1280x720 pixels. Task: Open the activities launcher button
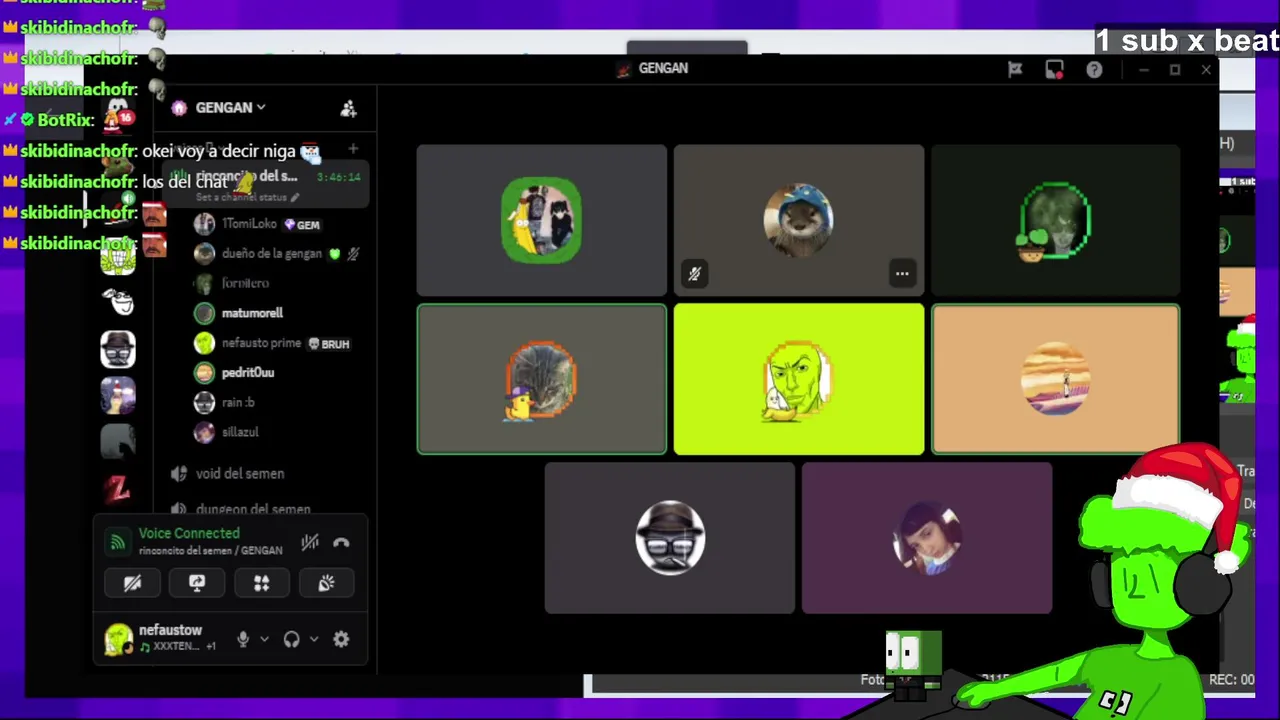[261, 583]
